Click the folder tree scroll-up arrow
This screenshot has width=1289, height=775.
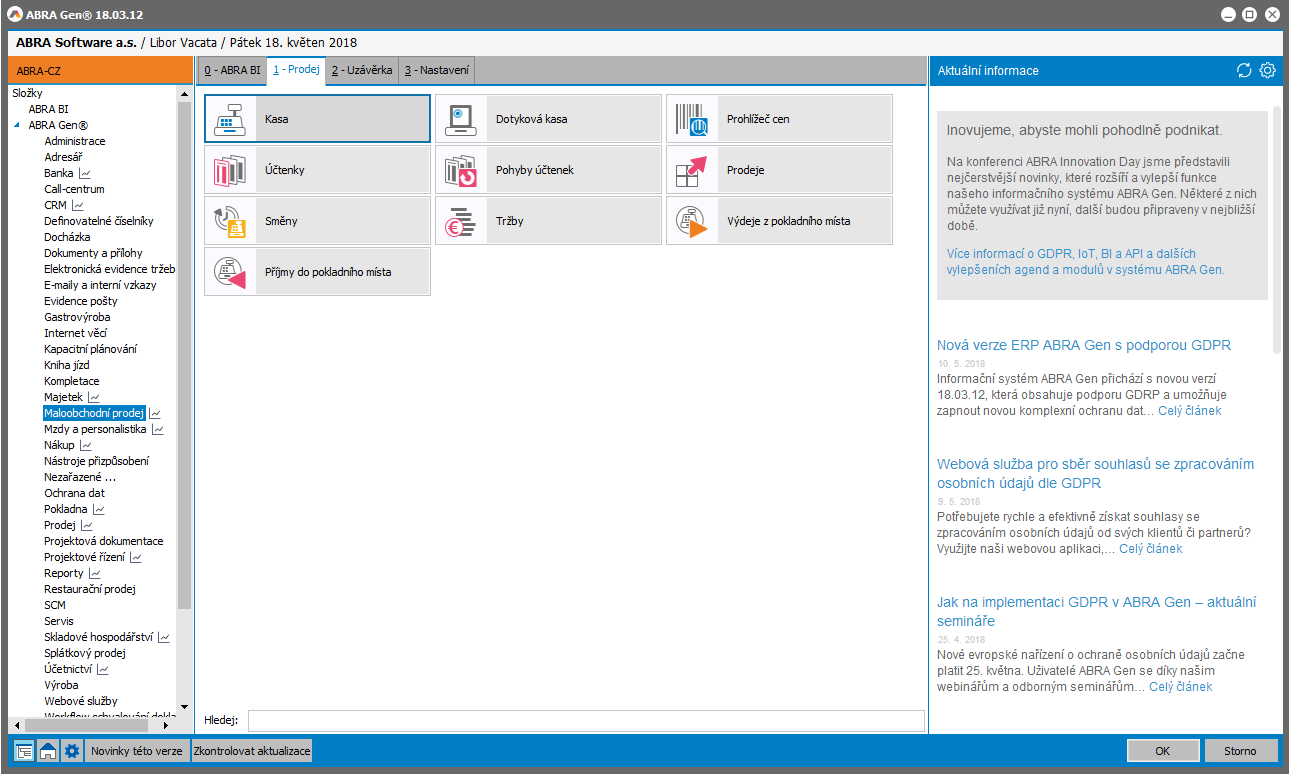point(183,94)
